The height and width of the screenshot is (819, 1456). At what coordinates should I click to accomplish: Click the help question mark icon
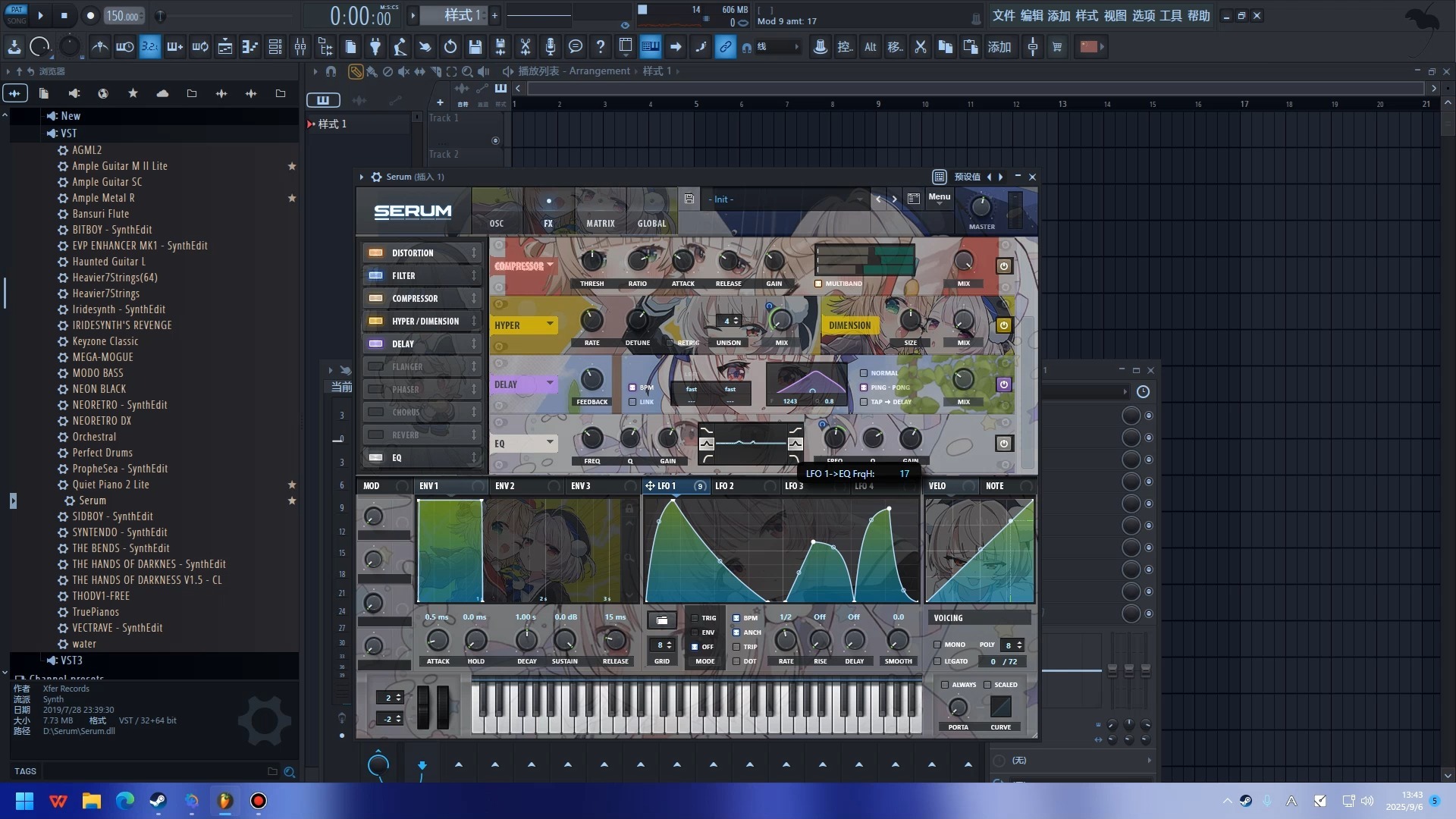600,47
